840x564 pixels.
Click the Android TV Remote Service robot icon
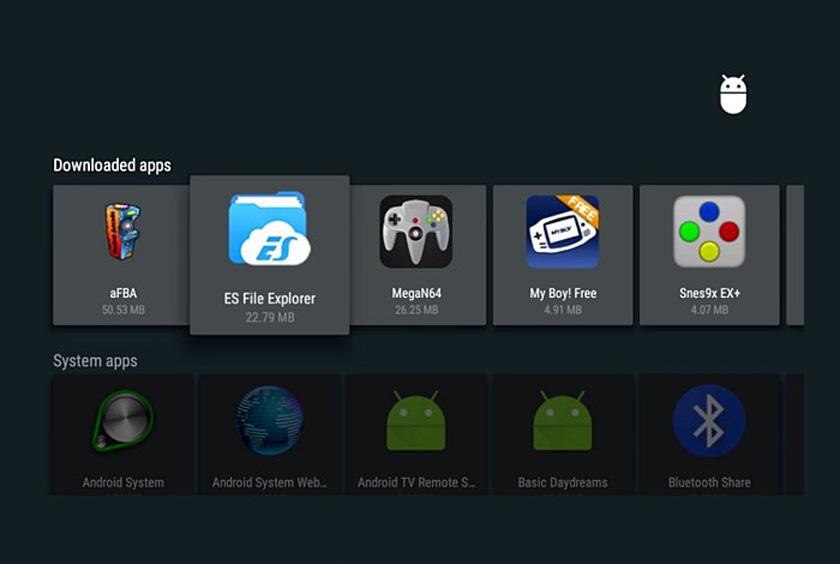tap(416, 421)
